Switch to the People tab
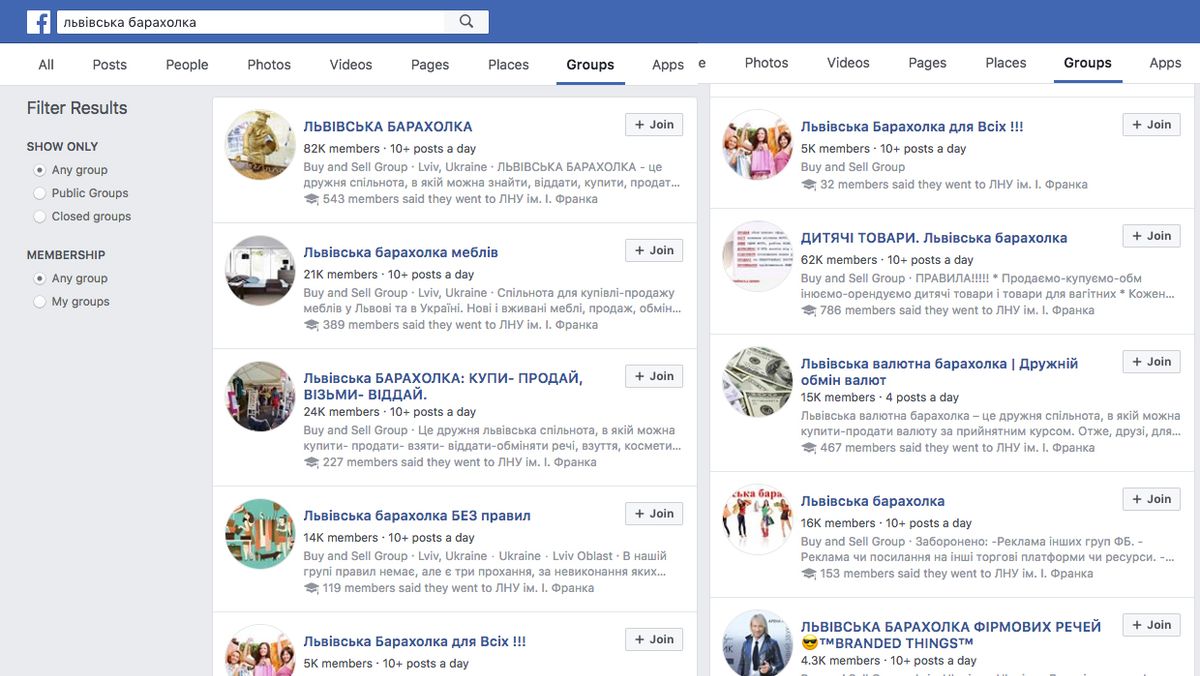Viewport: 1200px width, 676px height. coord(187,64)
